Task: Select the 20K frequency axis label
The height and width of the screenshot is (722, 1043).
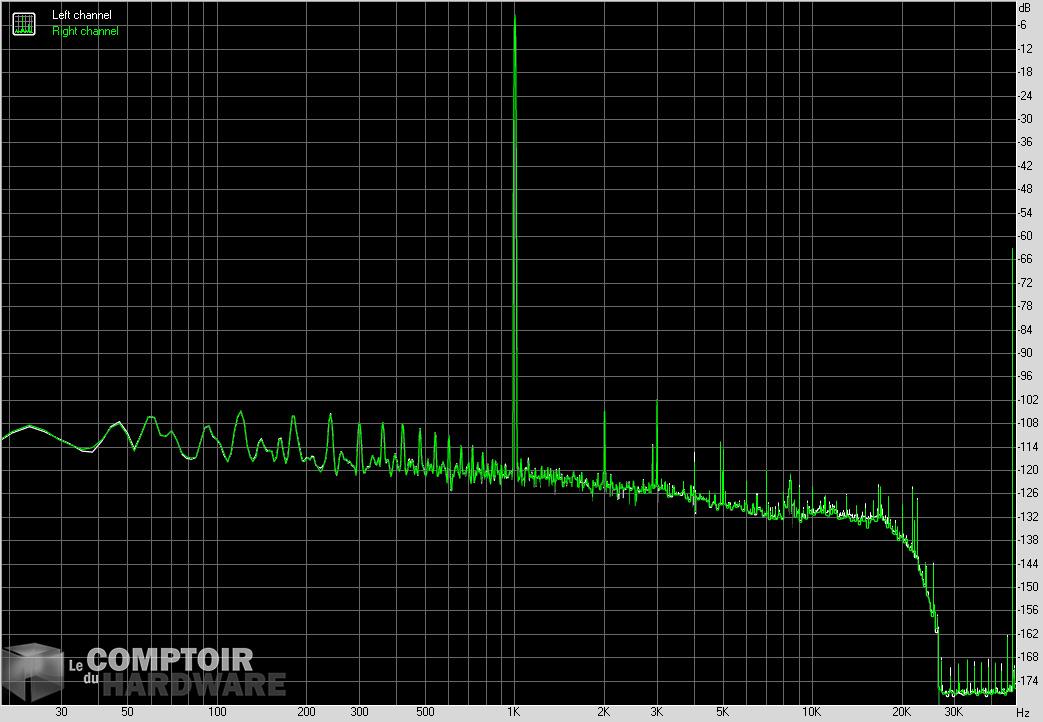Action: coord(901,712)
